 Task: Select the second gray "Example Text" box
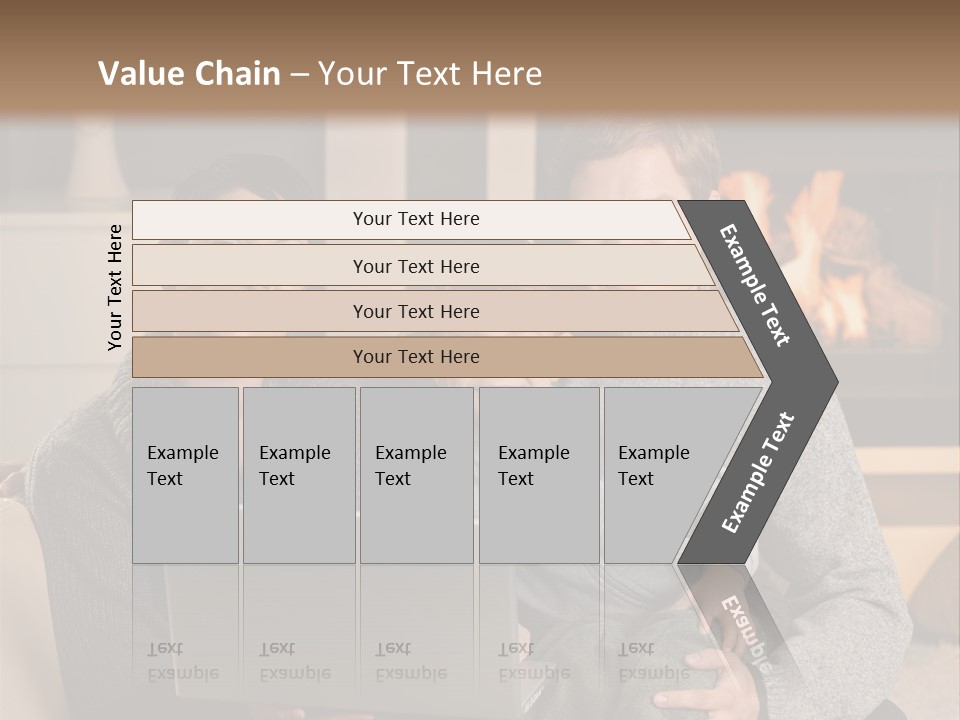coord(298,475)
